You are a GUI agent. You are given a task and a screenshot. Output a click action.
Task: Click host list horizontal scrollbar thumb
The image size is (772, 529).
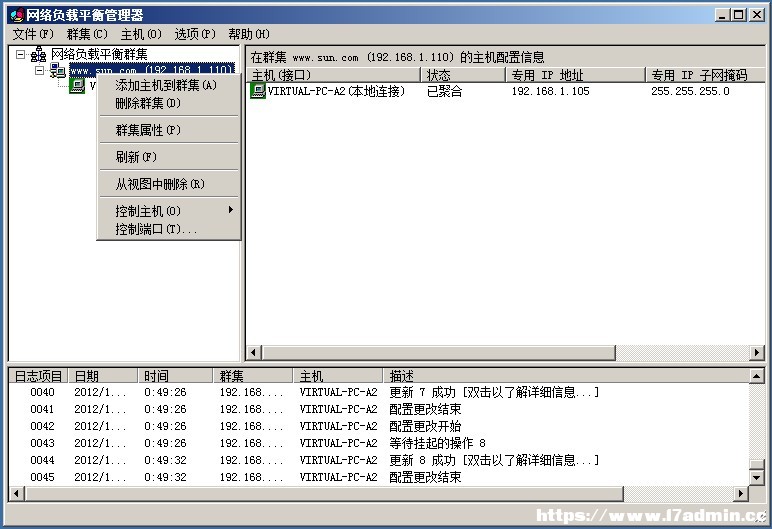[x=439, y=353]
